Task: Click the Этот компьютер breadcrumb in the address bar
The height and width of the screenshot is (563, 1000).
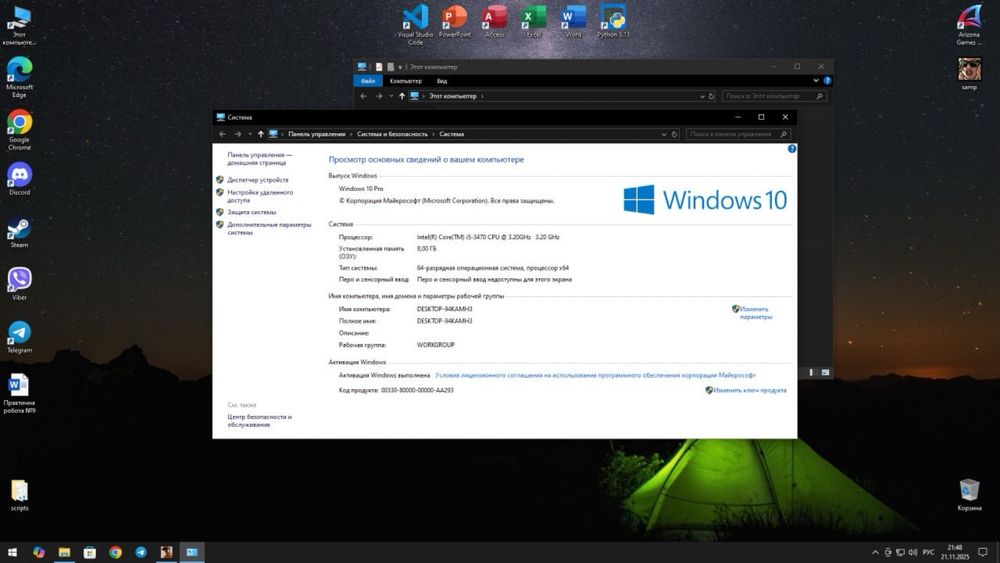Action: tap(453, 96)
